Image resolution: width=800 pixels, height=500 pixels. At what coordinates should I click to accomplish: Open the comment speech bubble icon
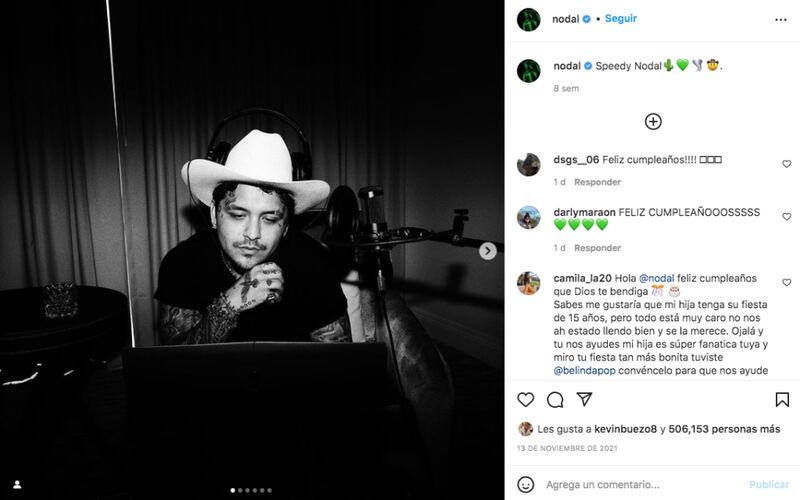click(555, 399)
